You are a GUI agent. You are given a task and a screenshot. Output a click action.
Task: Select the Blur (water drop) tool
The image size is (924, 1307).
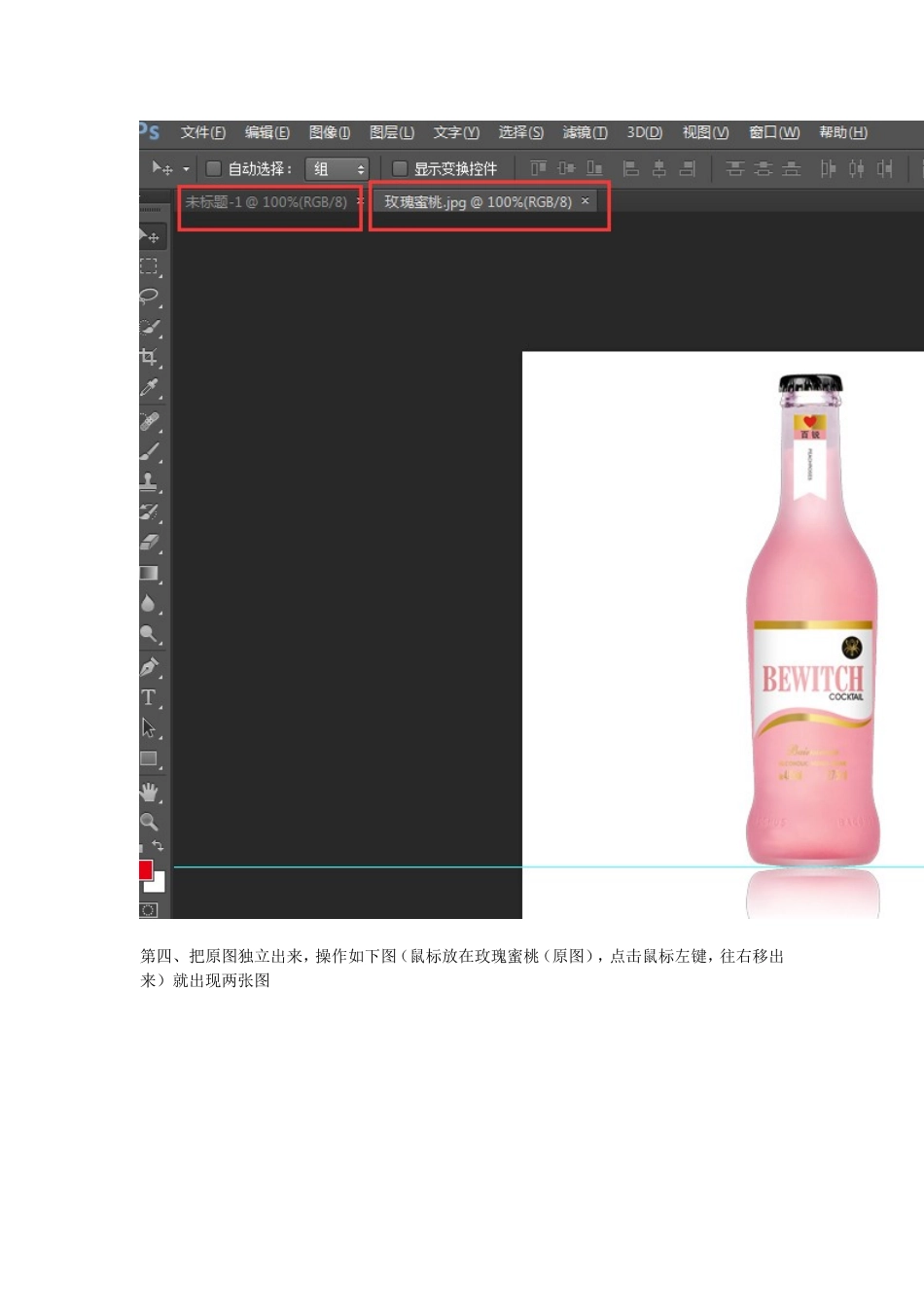149,603
